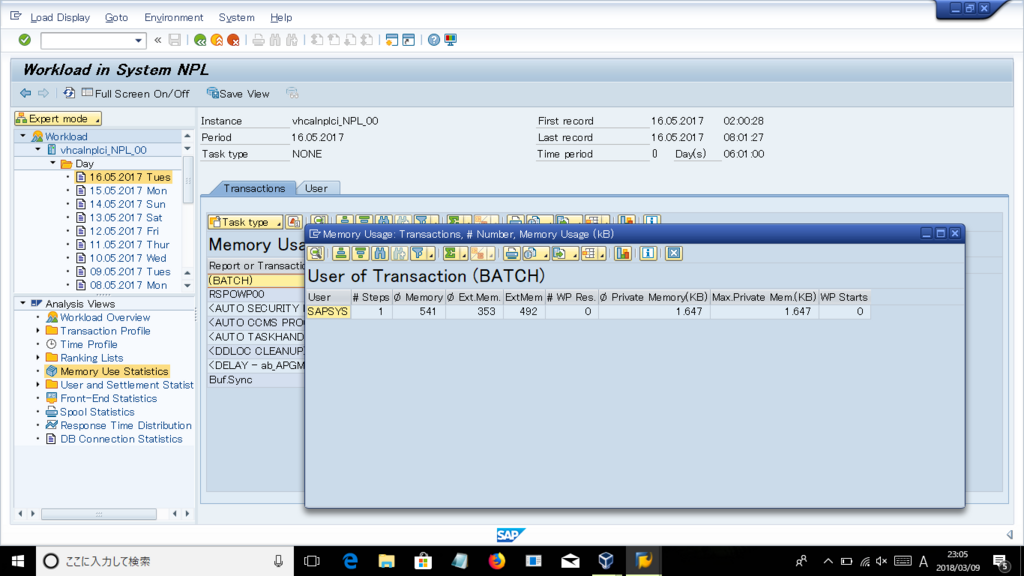Select the RSPOWP00 row in transactions list

click(x=256, y=294)
